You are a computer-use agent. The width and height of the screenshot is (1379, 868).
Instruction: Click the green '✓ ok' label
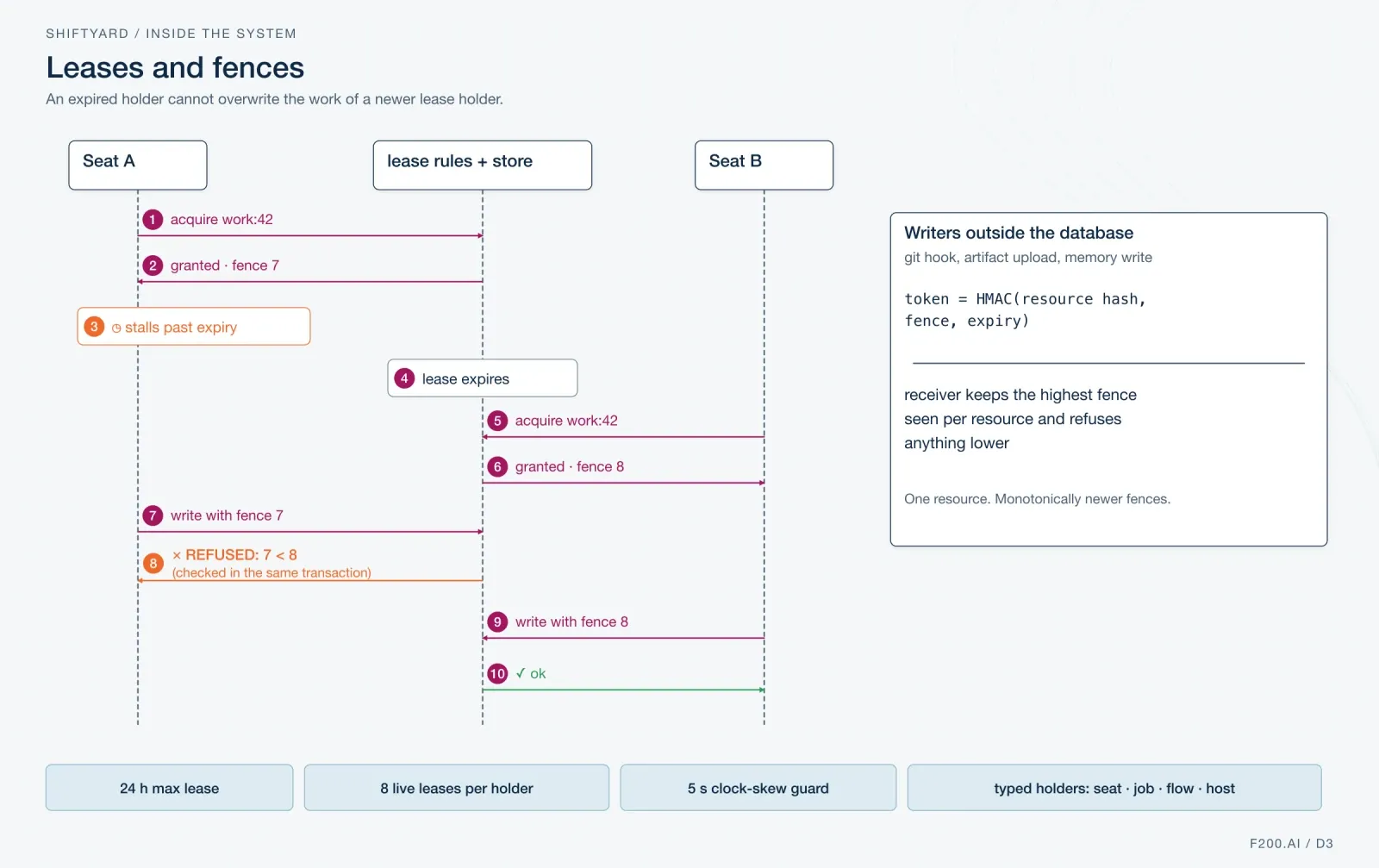[x=530, y=673]
